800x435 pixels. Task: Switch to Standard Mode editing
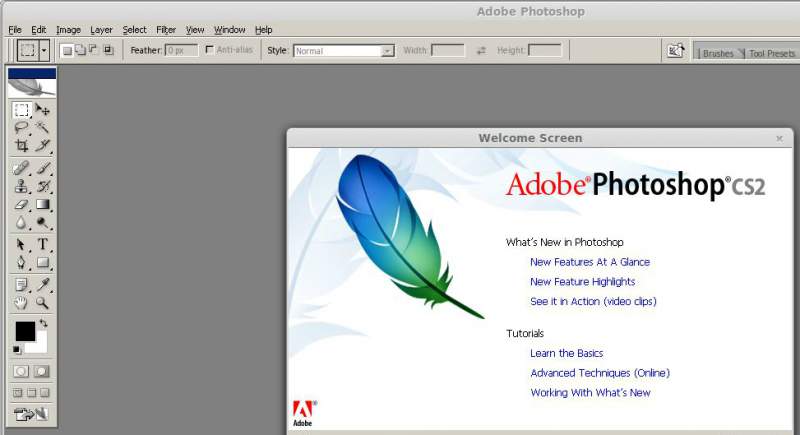[21, 371]
